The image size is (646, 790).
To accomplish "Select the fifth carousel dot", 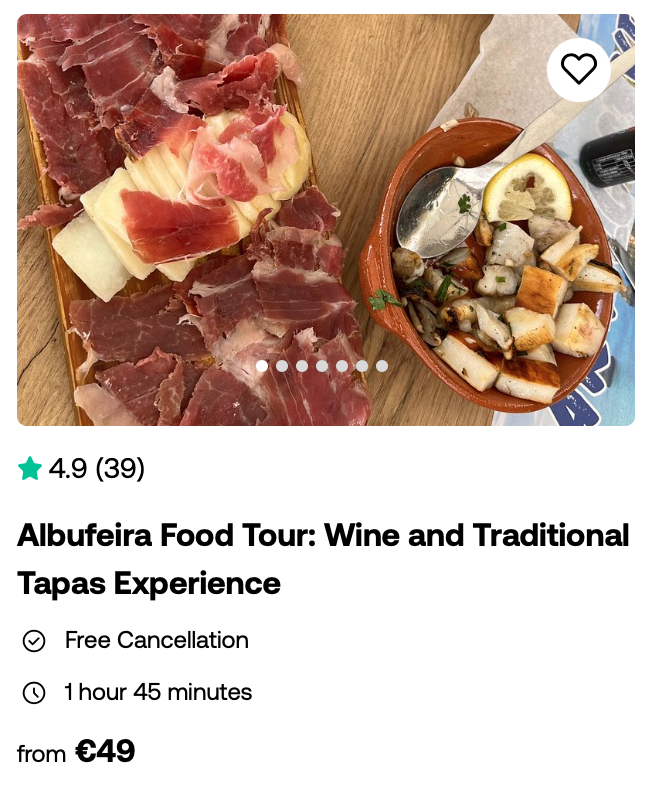I will pos(342,366).
